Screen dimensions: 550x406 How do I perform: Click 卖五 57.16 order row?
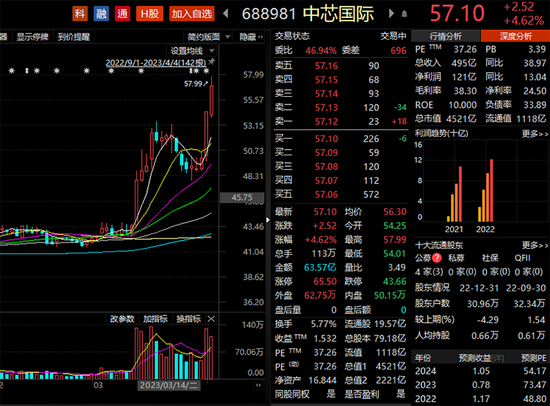pos(340,66)
